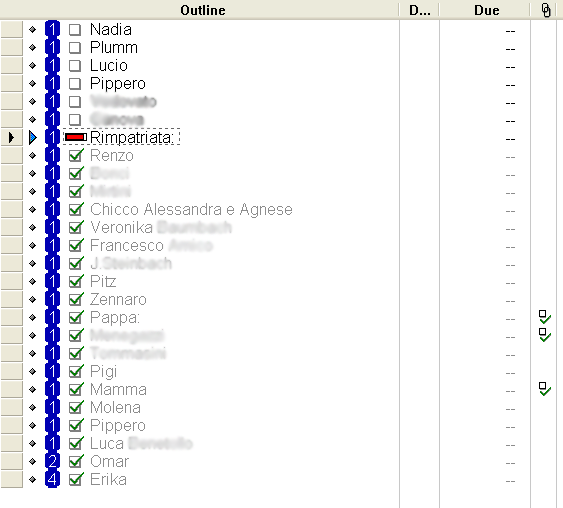
Task: Select the Plumm outline item
Action: (114, 47)
